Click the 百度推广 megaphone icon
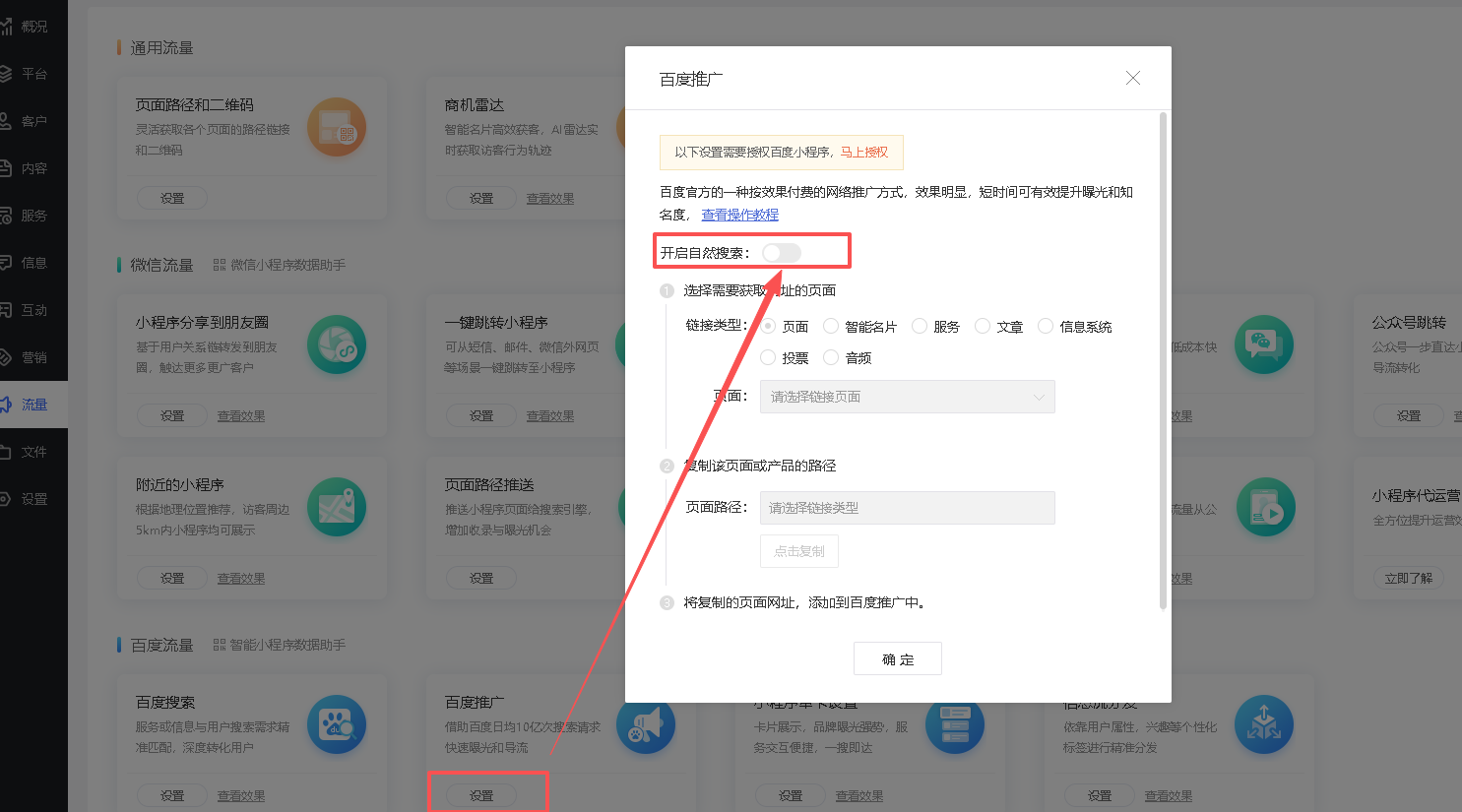Viewport: 1462px width, 812px height. pyautogui.click(x=645, y=726)
